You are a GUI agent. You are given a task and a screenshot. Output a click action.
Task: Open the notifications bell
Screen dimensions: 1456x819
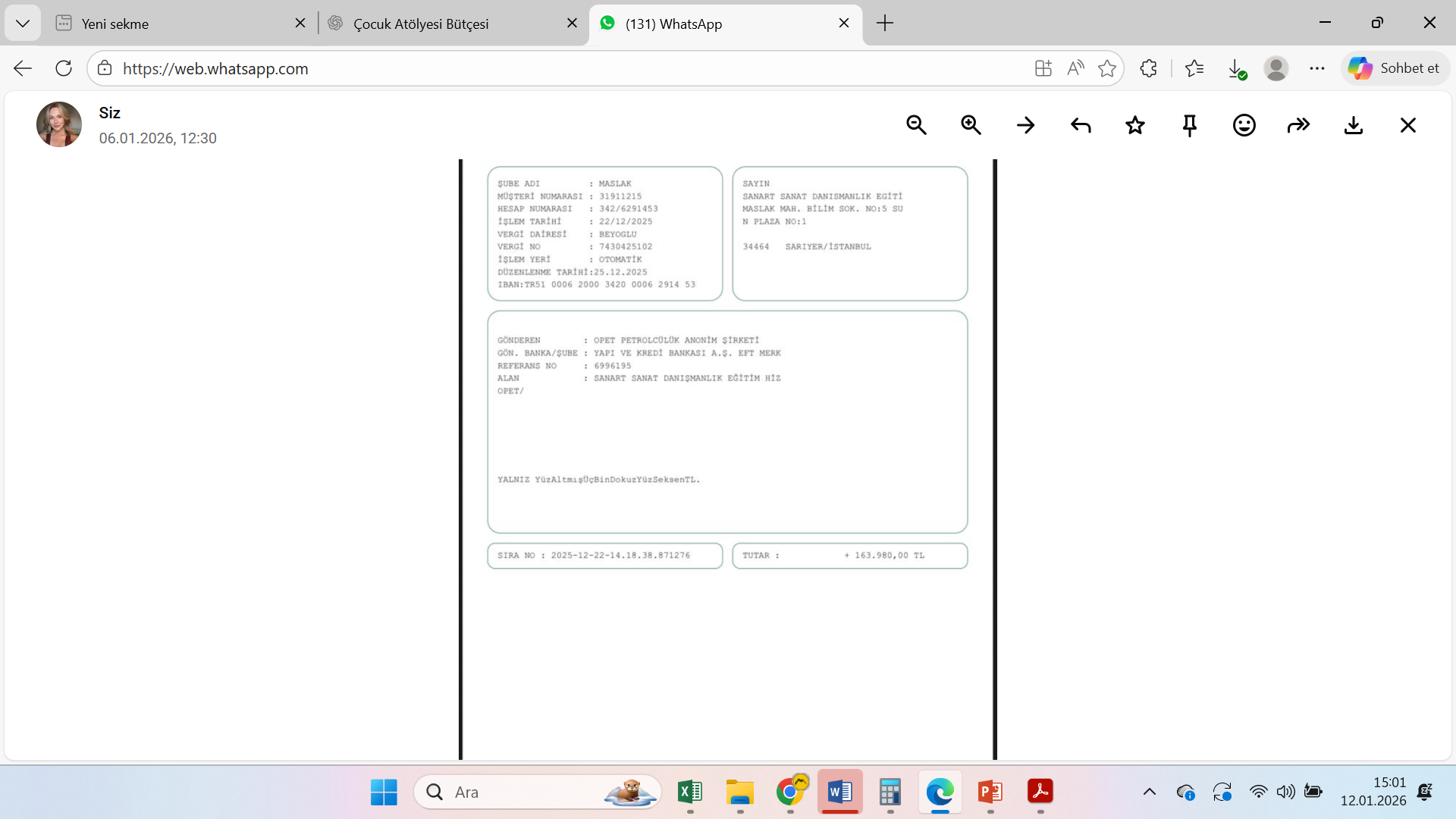[x=1425, y=792]
